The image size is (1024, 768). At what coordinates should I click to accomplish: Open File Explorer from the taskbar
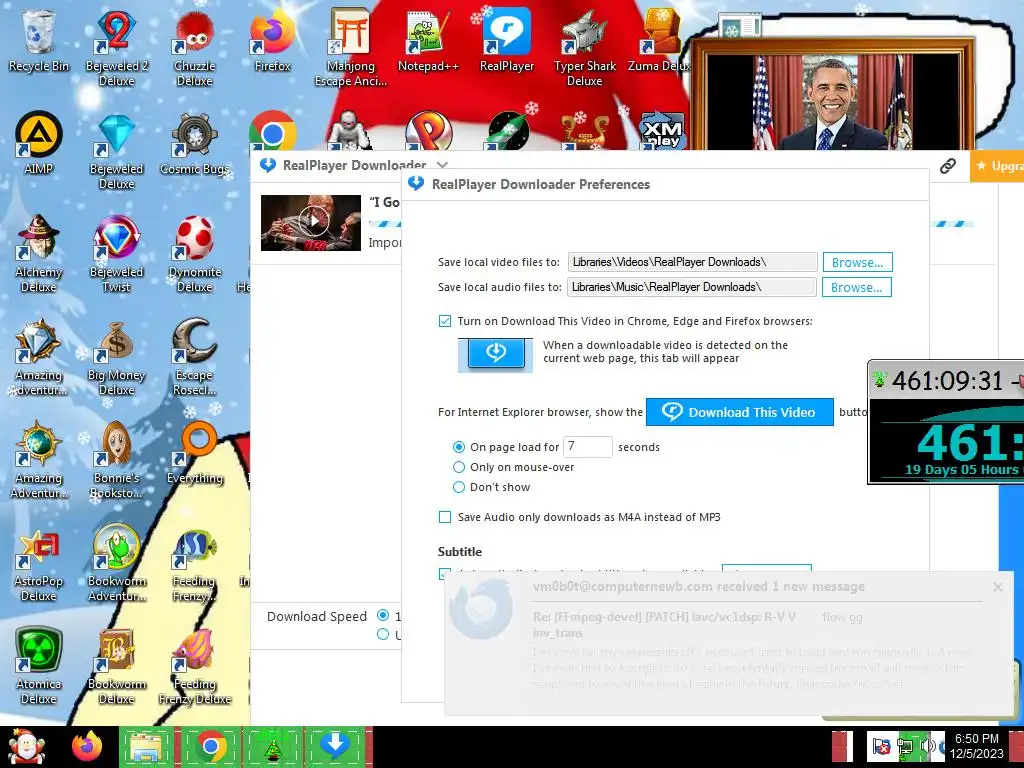pyautogui.click(x=148, y=746)
